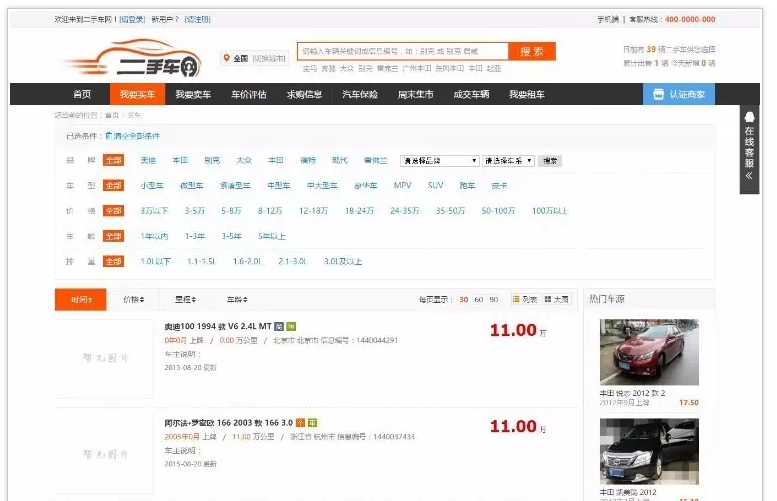The width and height of the screenshot is (777, 501).
Task: Switch to list view 列表 icon
Action: [517, 299]
